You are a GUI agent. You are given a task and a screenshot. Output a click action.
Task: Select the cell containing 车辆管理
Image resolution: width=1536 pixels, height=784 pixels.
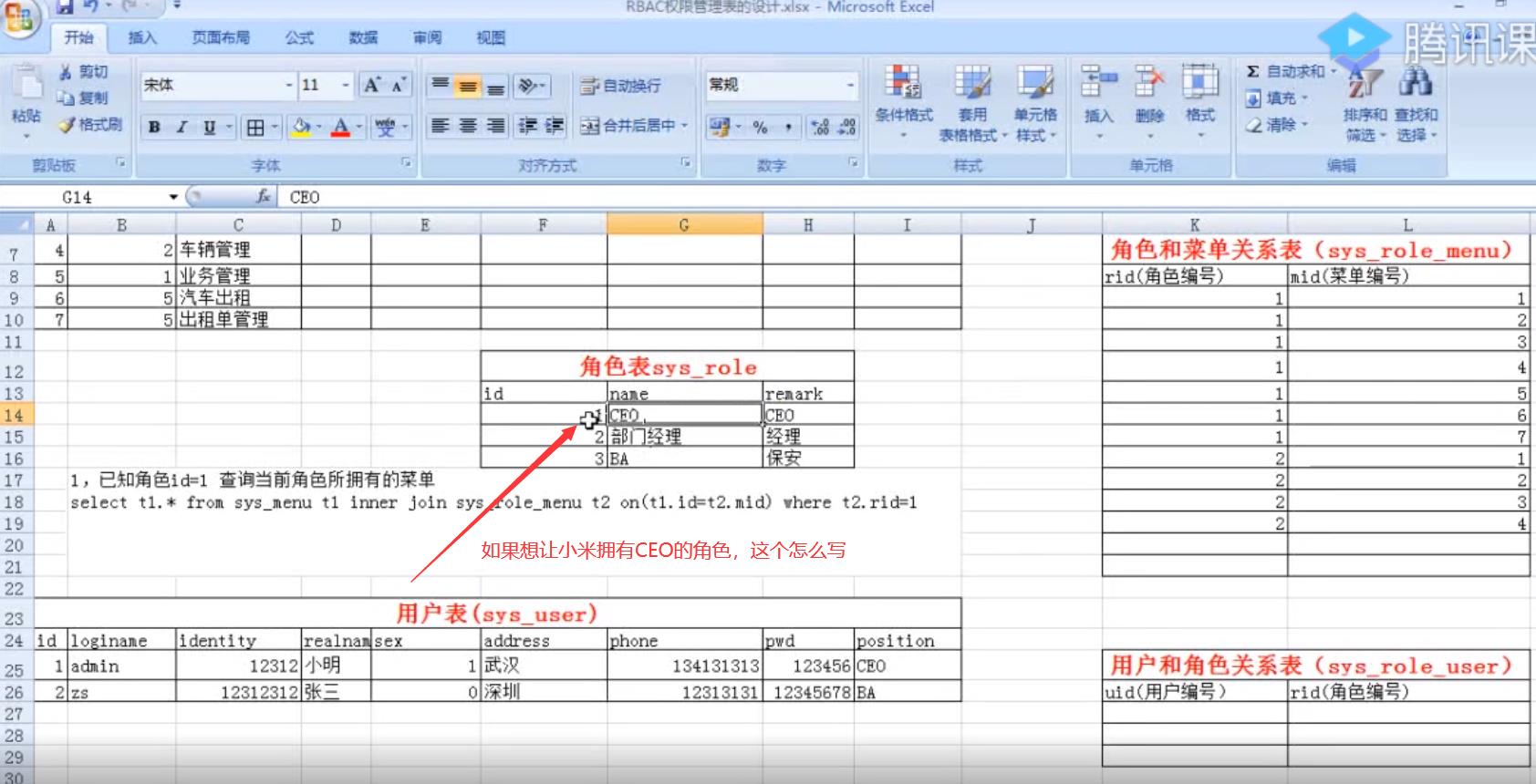238,250
